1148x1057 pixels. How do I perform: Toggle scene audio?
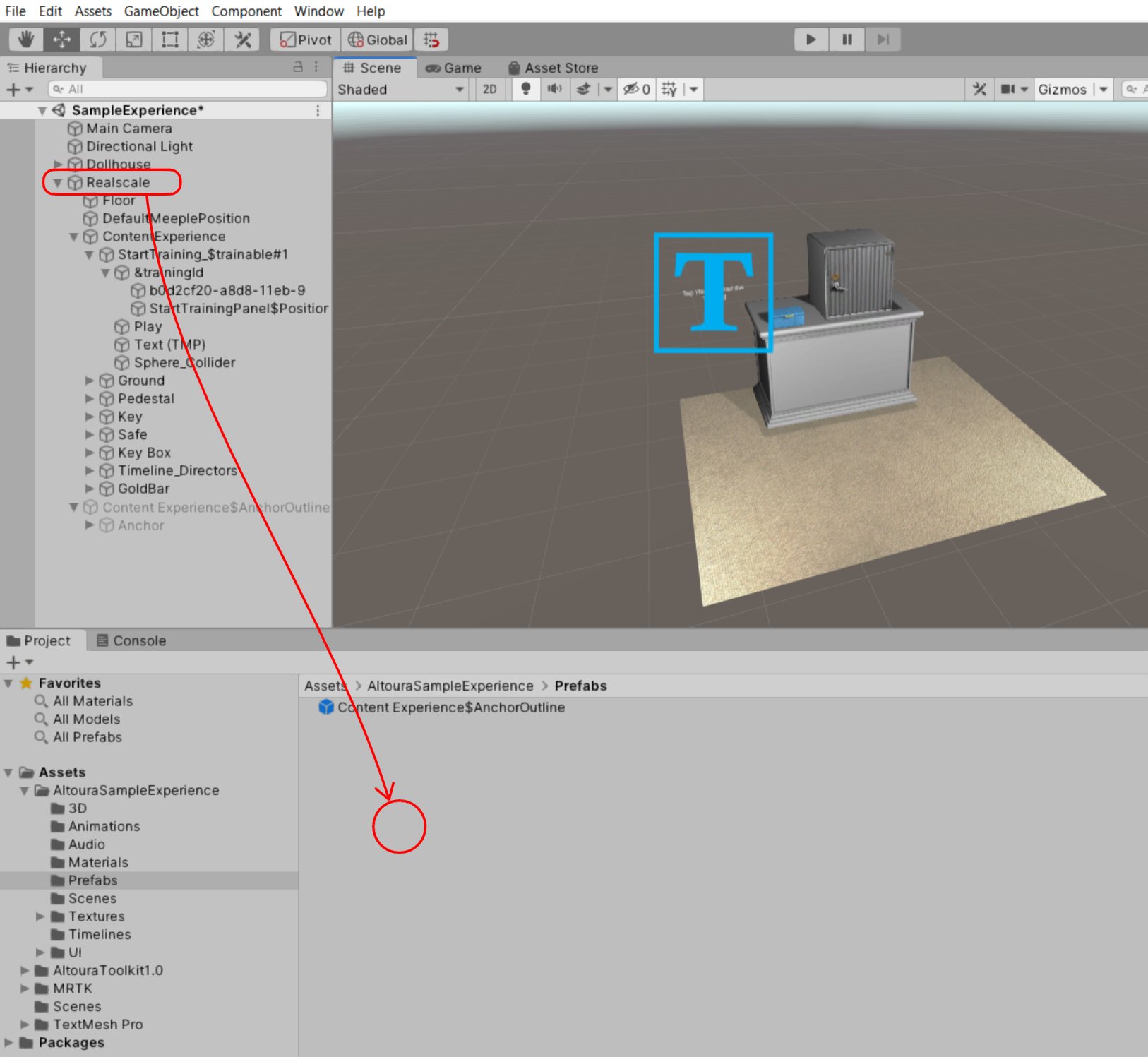coord(555,90)
